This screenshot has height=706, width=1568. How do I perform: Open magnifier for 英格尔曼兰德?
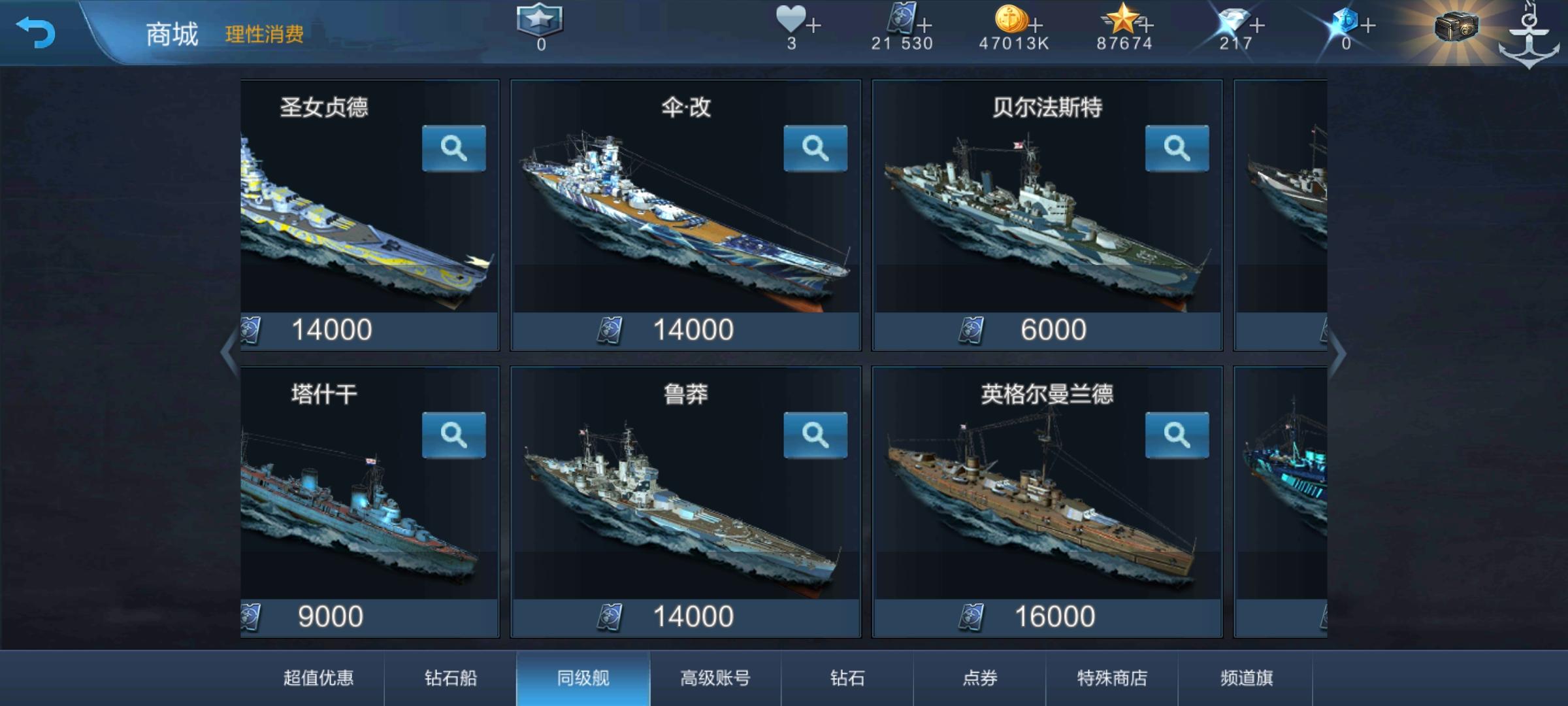pos(1177,435)
